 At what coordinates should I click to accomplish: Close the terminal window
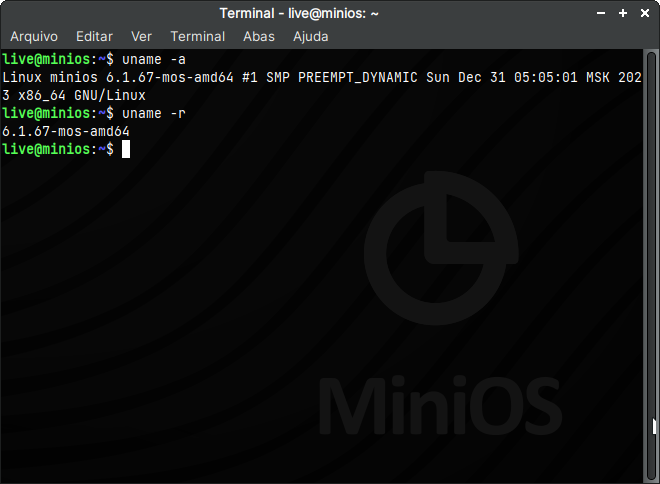pos(645,13)
